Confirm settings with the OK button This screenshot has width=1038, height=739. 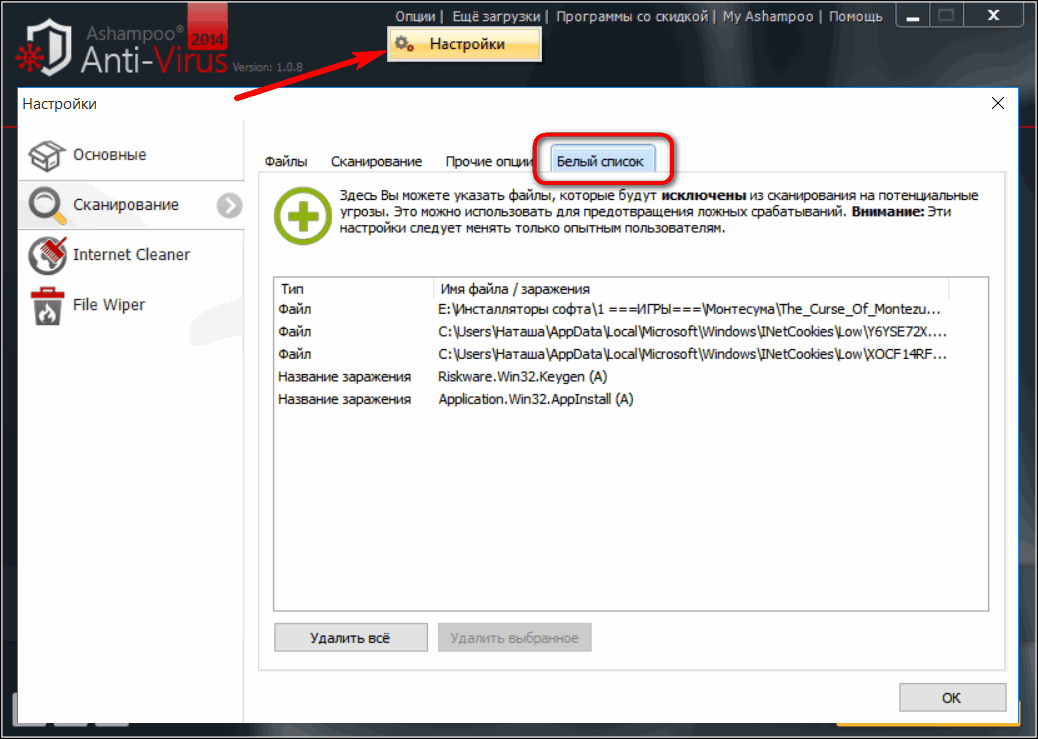[x=952, y=698]
